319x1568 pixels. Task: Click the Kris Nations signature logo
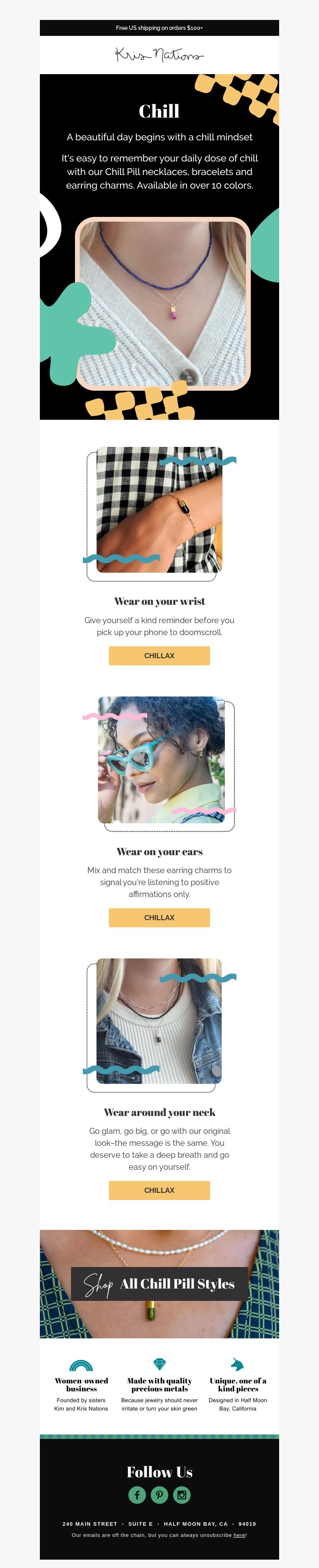point(159,55)
